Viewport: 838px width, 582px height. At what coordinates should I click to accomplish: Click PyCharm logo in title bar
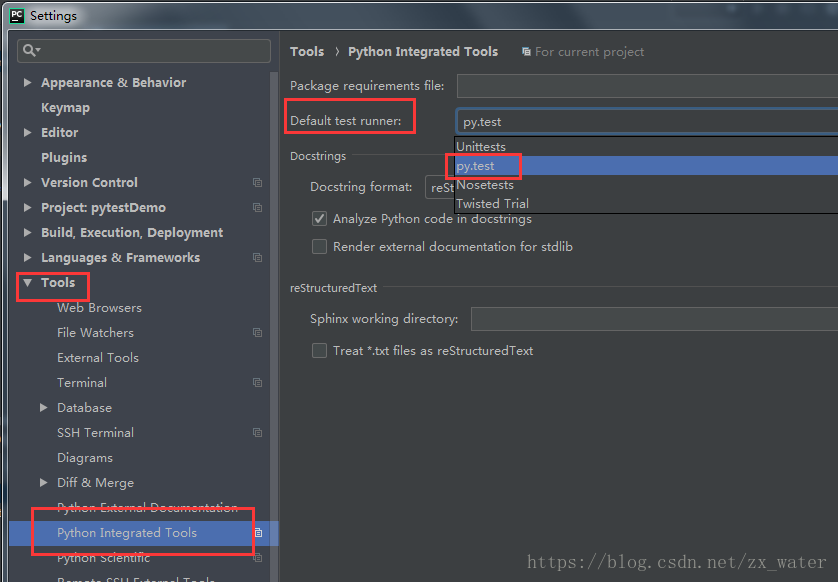point(17,15)
